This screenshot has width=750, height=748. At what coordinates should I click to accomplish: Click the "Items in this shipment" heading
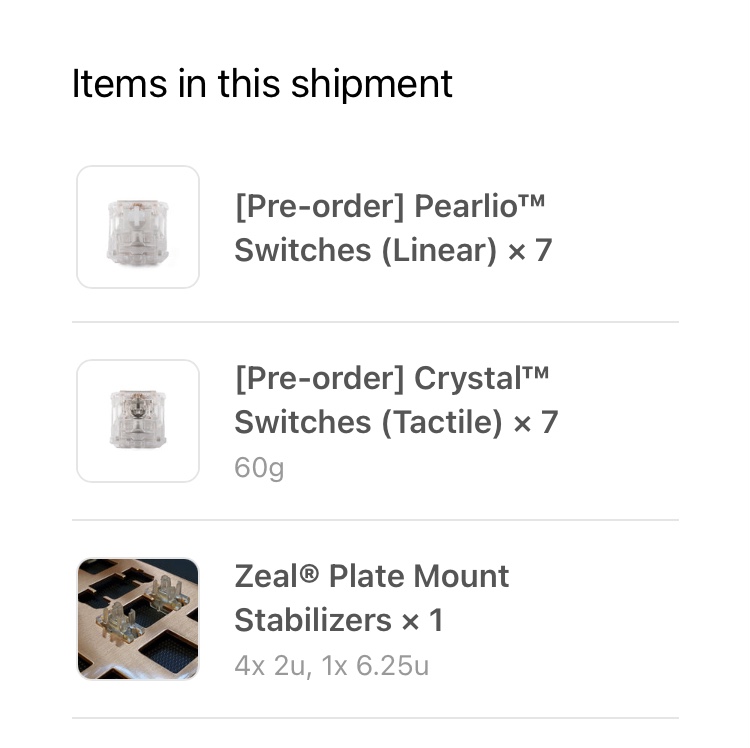point(262,83)
